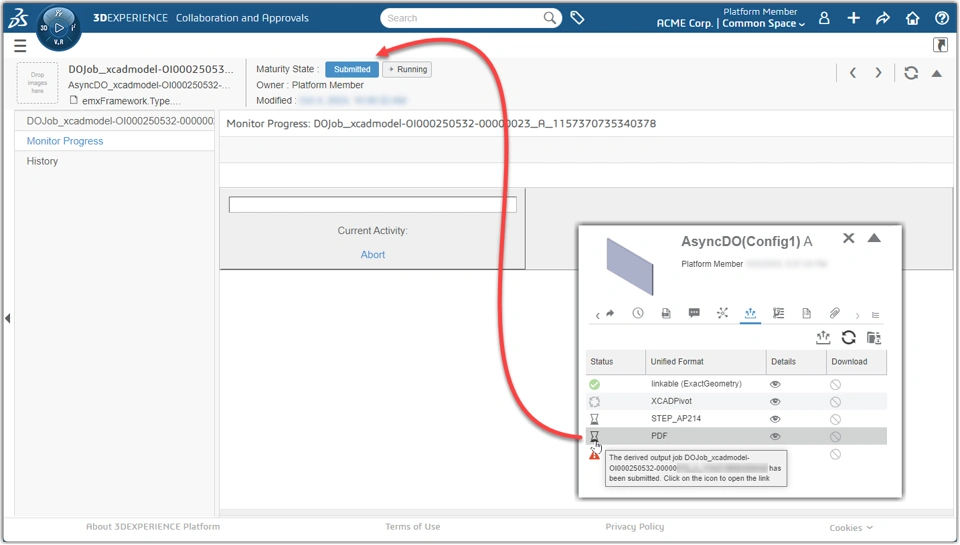960x545 pixels.
Task: Click the red warning triangle status icon
Action: (x=594, y=454)
